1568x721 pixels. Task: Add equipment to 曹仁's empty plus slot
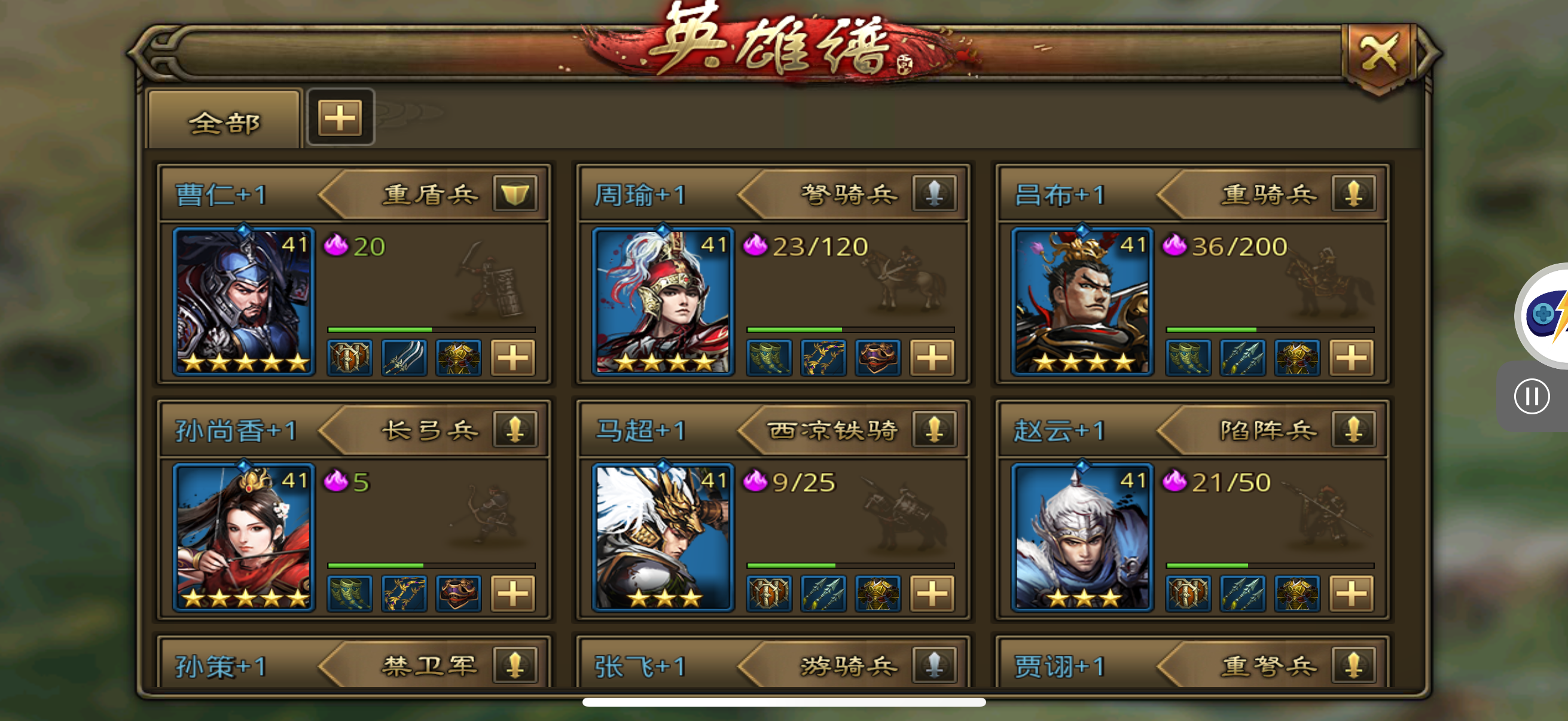513,357
